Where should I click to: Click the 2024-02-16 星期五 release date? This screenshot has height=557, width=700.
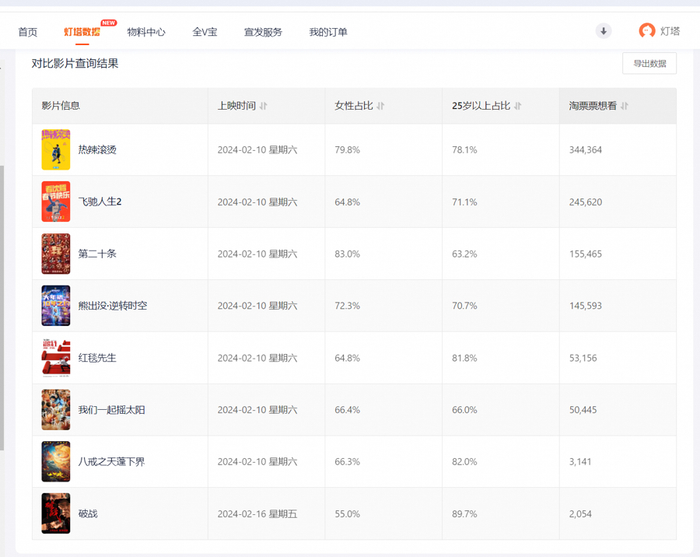(257, 514)
